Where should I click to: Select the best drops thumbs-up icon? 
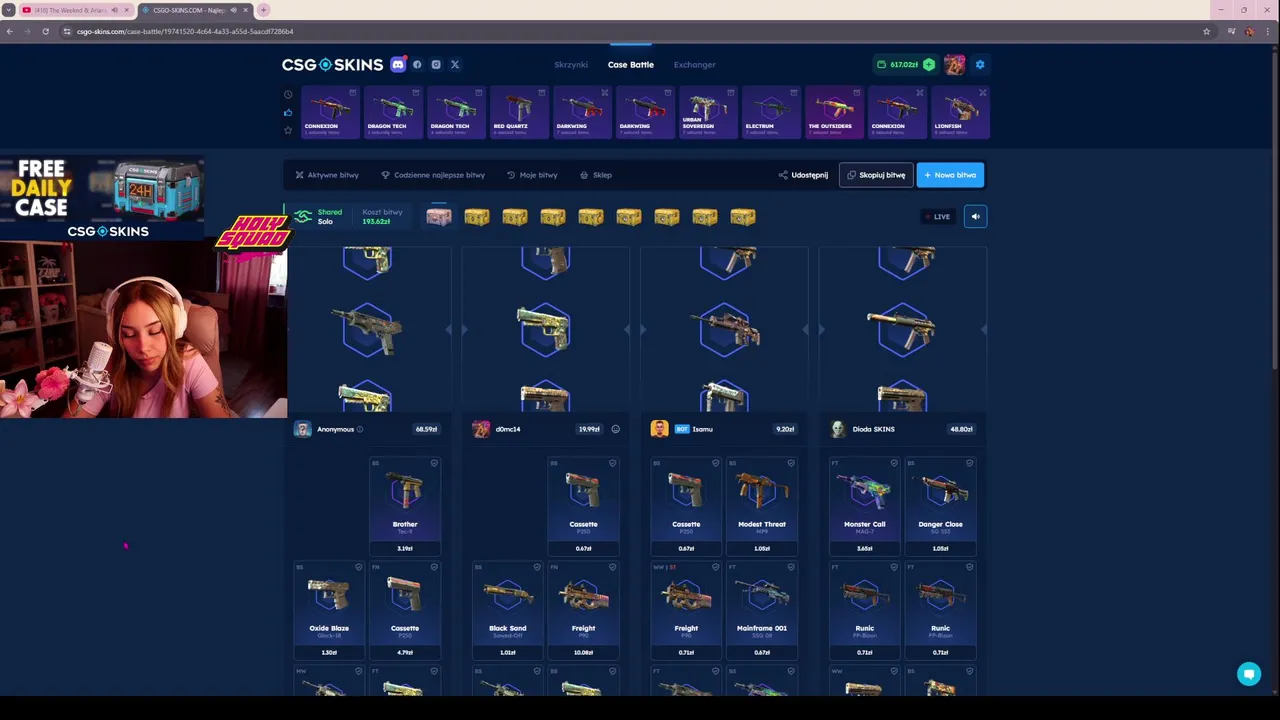288,112
